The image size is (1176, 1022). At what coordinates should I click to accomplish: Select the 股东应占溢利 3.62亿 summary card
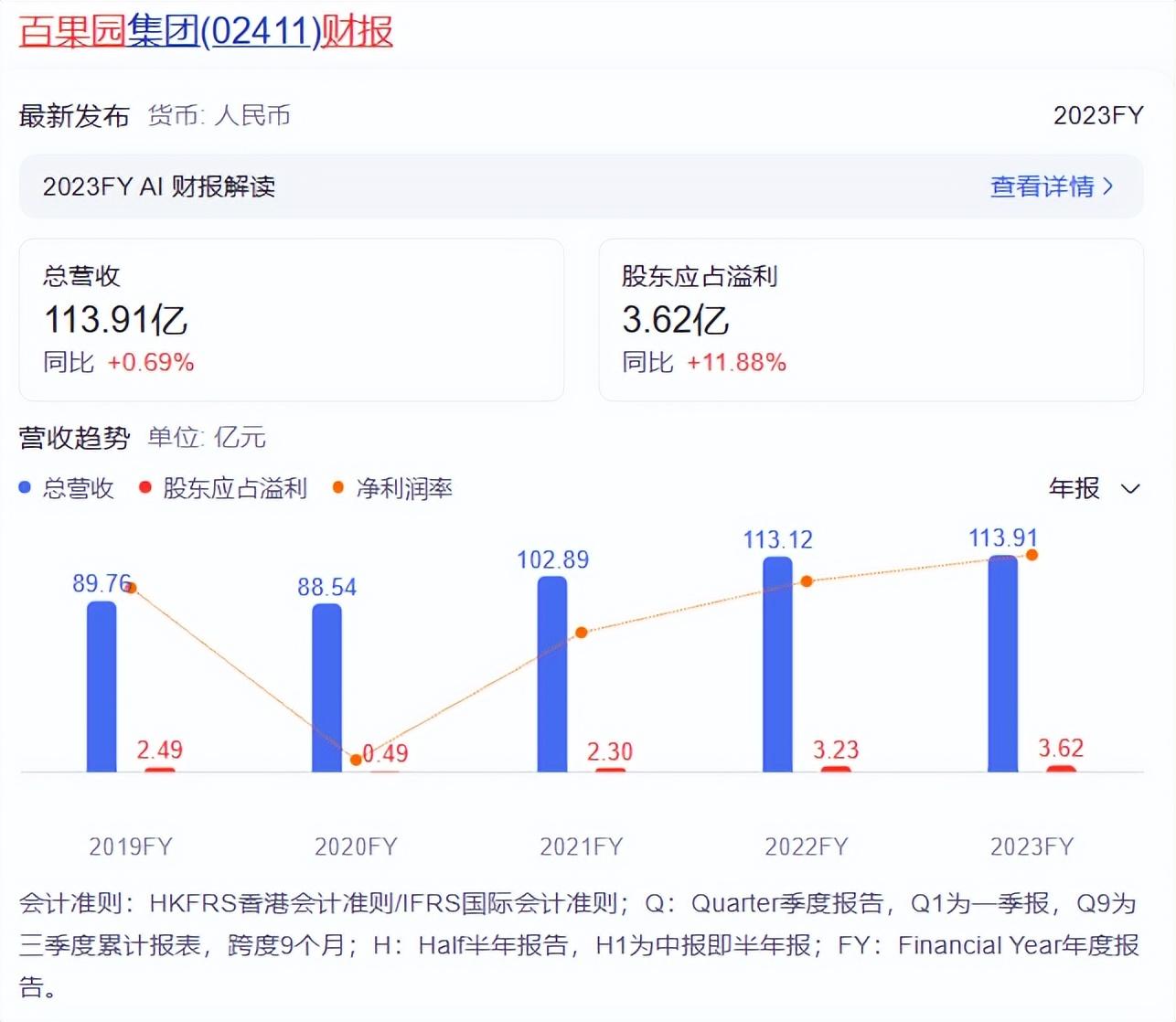871,319
